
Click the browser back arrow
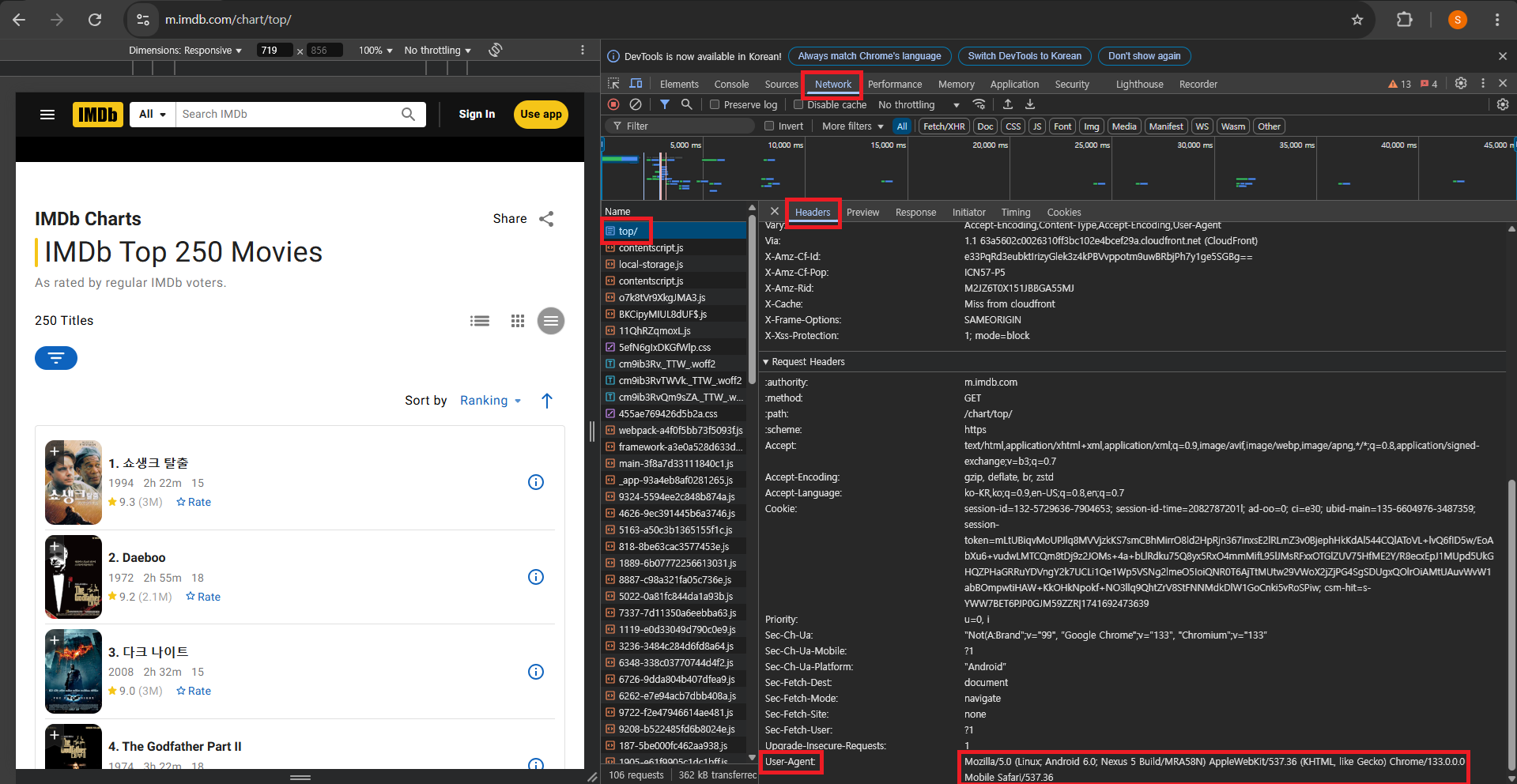click(x=19, y=20)
